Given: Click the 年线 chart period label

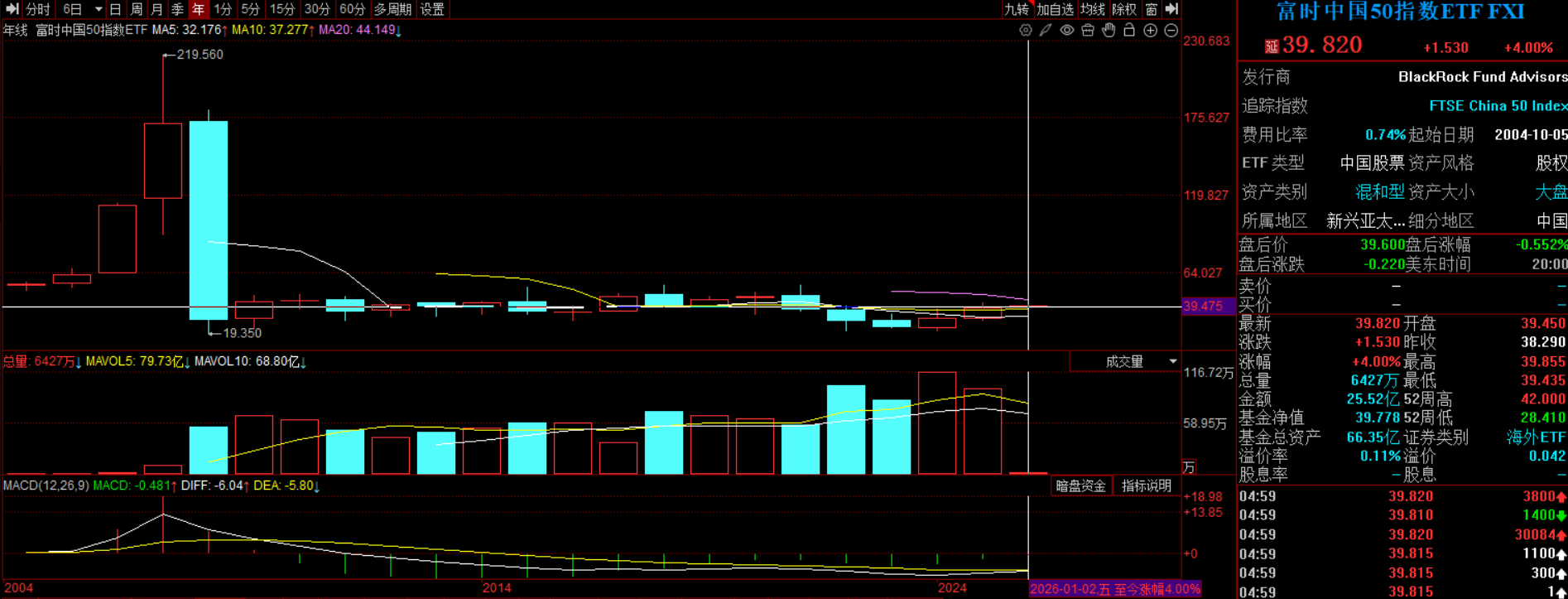Looking at the screenshot, I should pos(16,30).
